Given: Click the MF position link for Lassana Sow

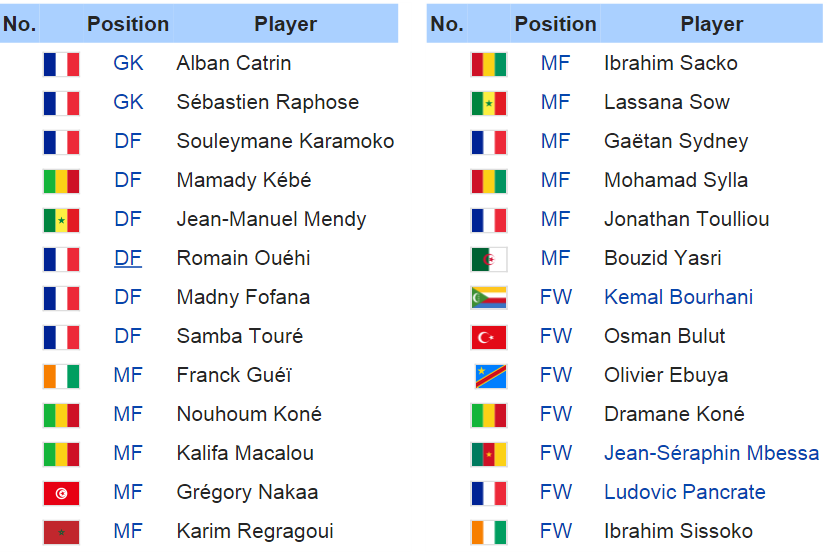Looking at the screenshot, I should pyautogui.click(x=556, y=102).
